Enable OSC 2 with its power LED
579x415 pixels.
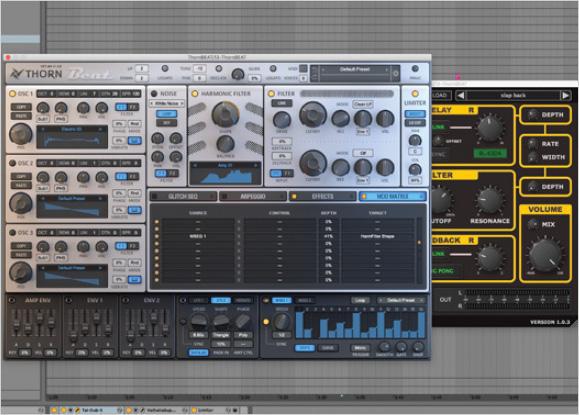click(x=12, y=163)
